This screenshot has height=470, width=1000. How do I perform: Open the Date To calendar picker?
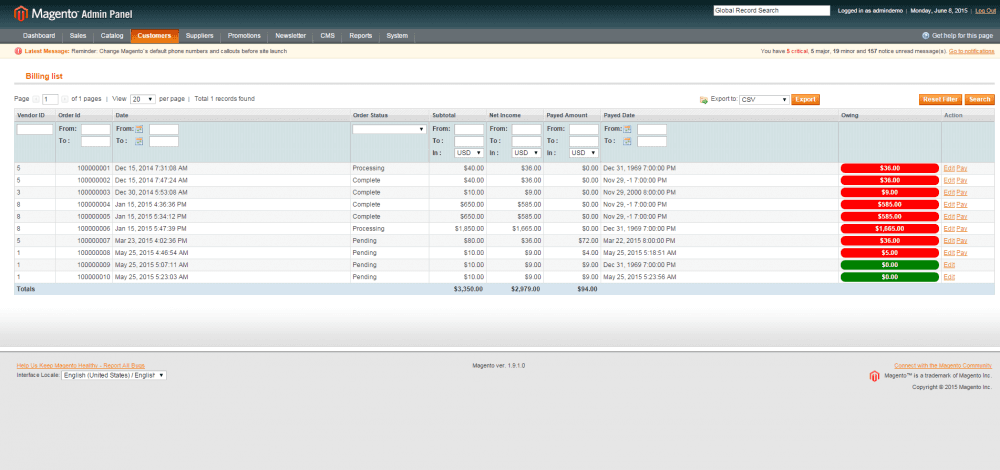pyautogui.click(x=140, y=141)
